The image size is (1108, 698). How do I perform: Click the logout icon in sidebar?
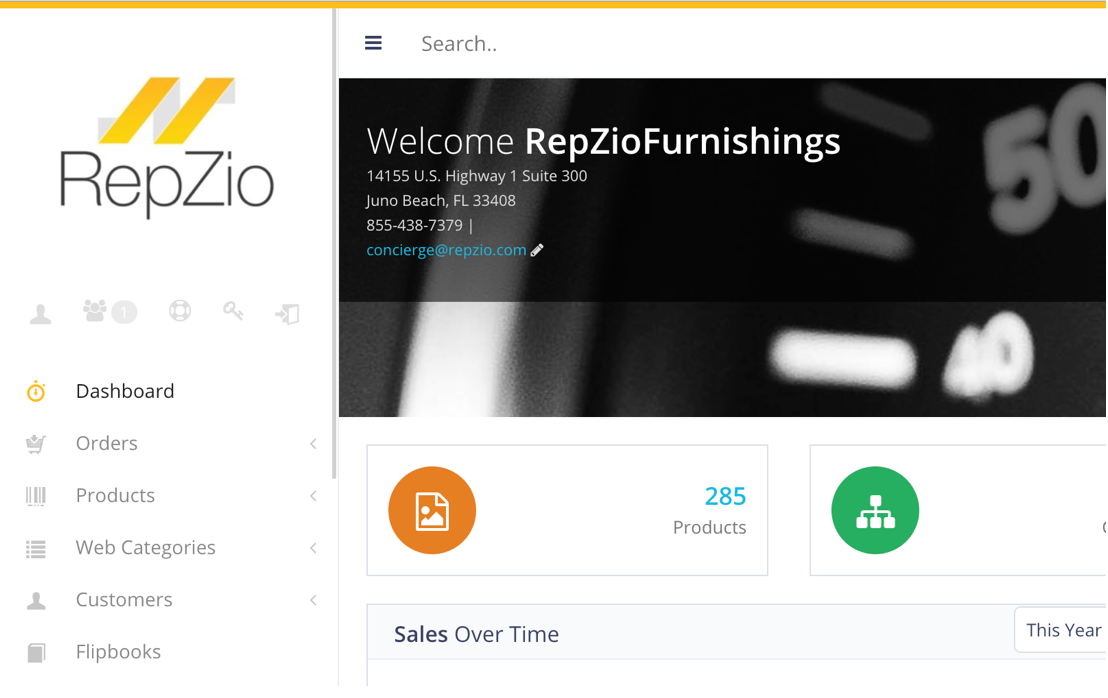(x=288, y=313)
